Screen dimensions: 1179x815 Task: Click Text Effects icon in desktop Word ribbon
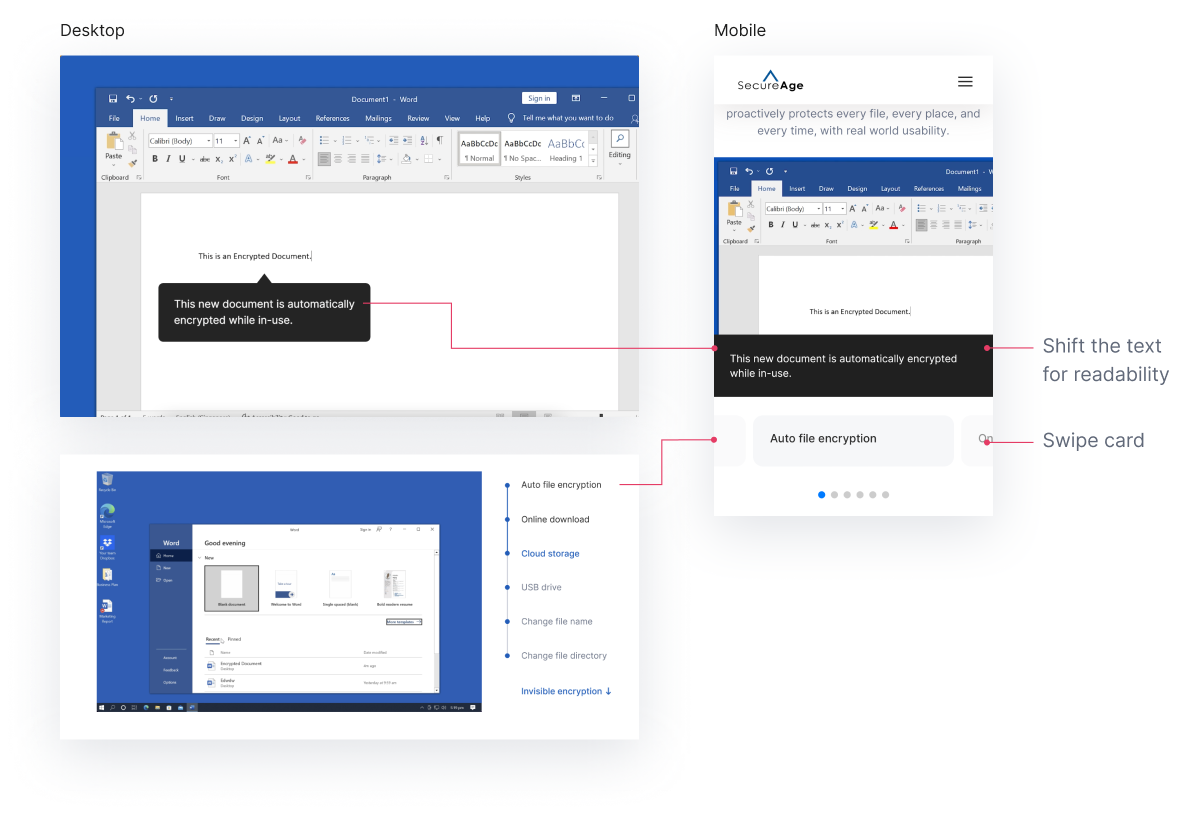pos(248,159)
